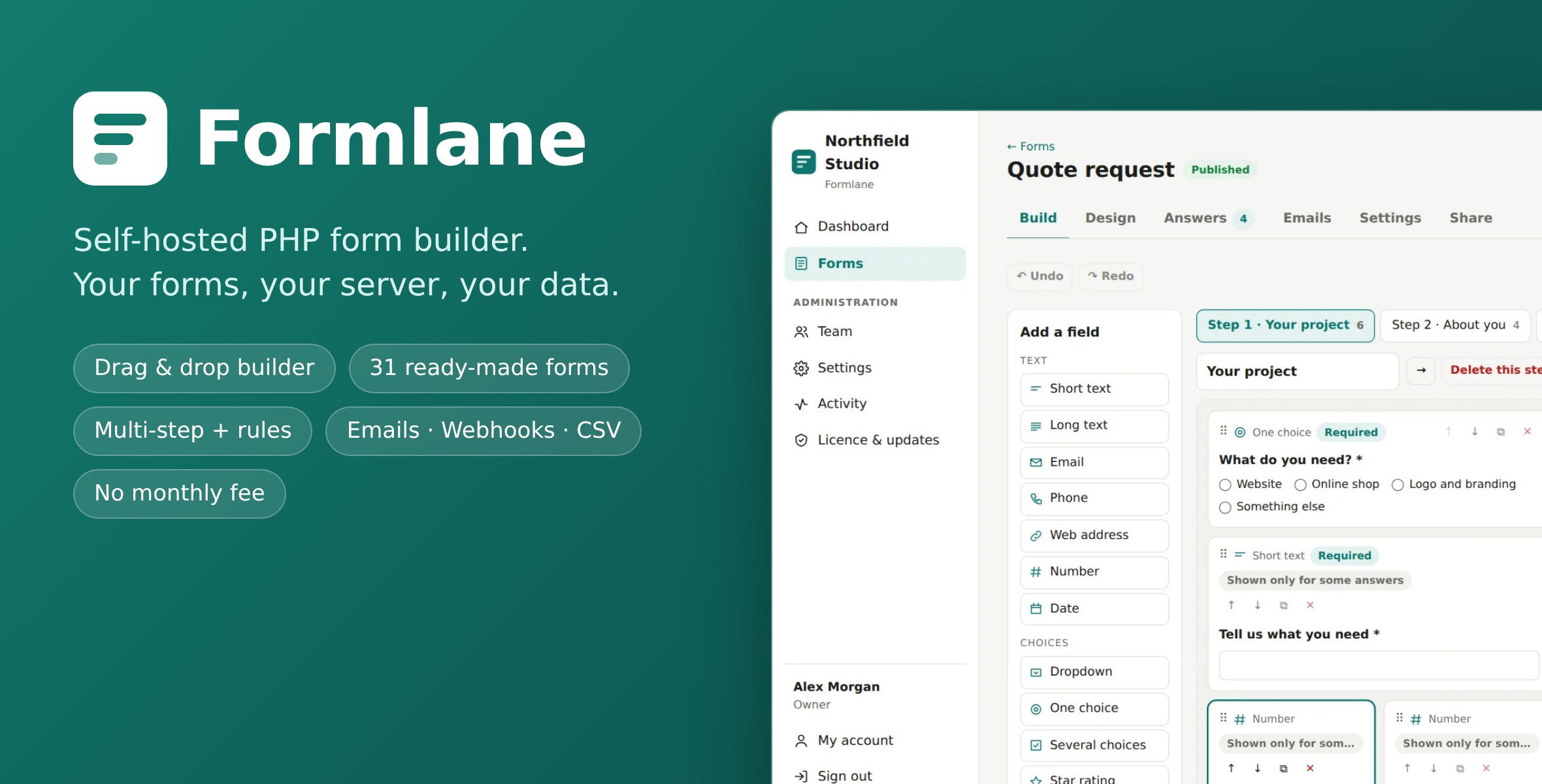Delete the first Number field
The height and width of the screenshot is (784, 1542).
coord(1309,768)
